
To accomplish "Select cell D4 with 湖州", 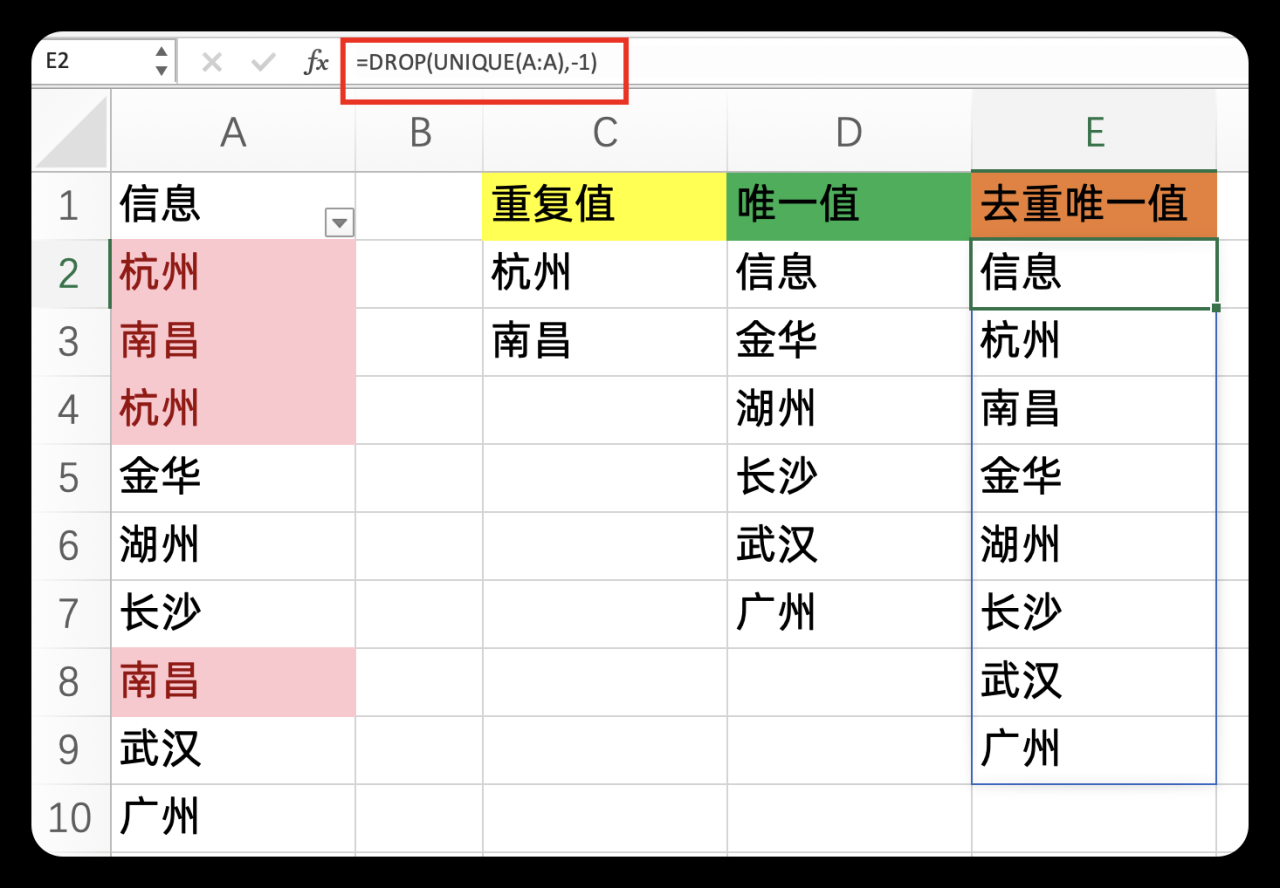I will coord(849,410).
